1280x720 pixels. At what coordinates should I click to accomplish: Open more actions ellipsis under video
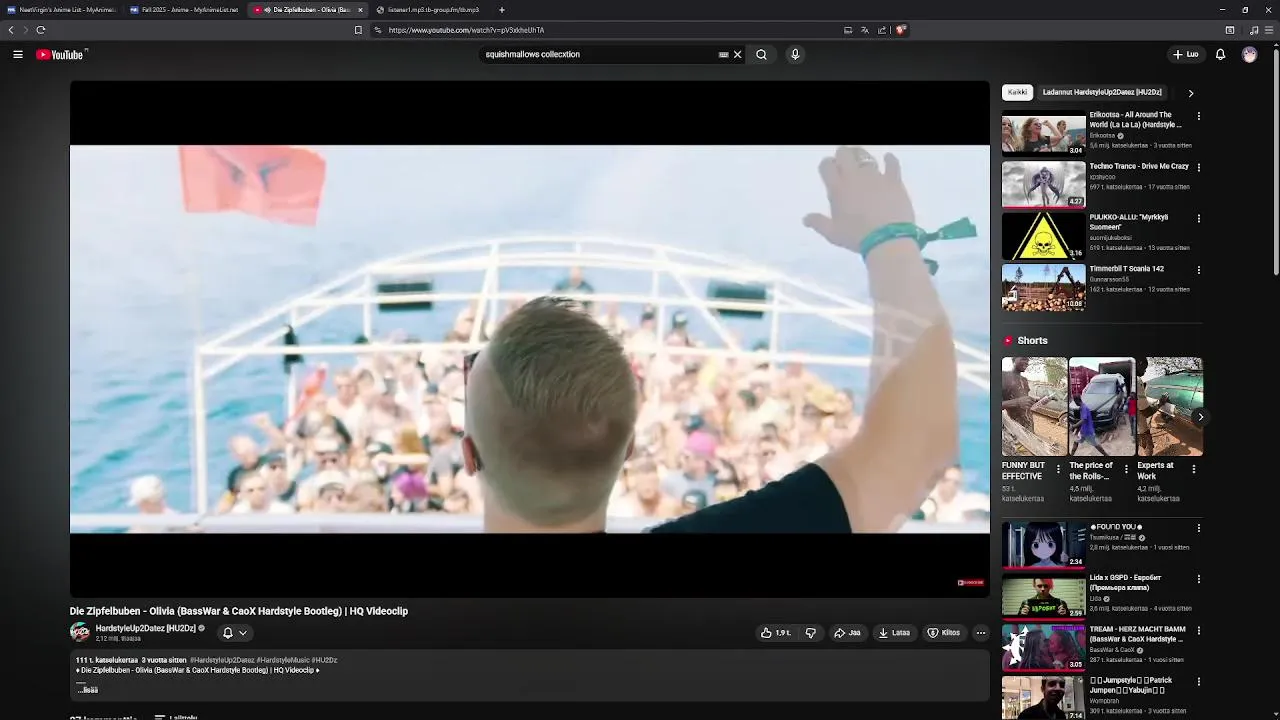click(x=981, y=633)
